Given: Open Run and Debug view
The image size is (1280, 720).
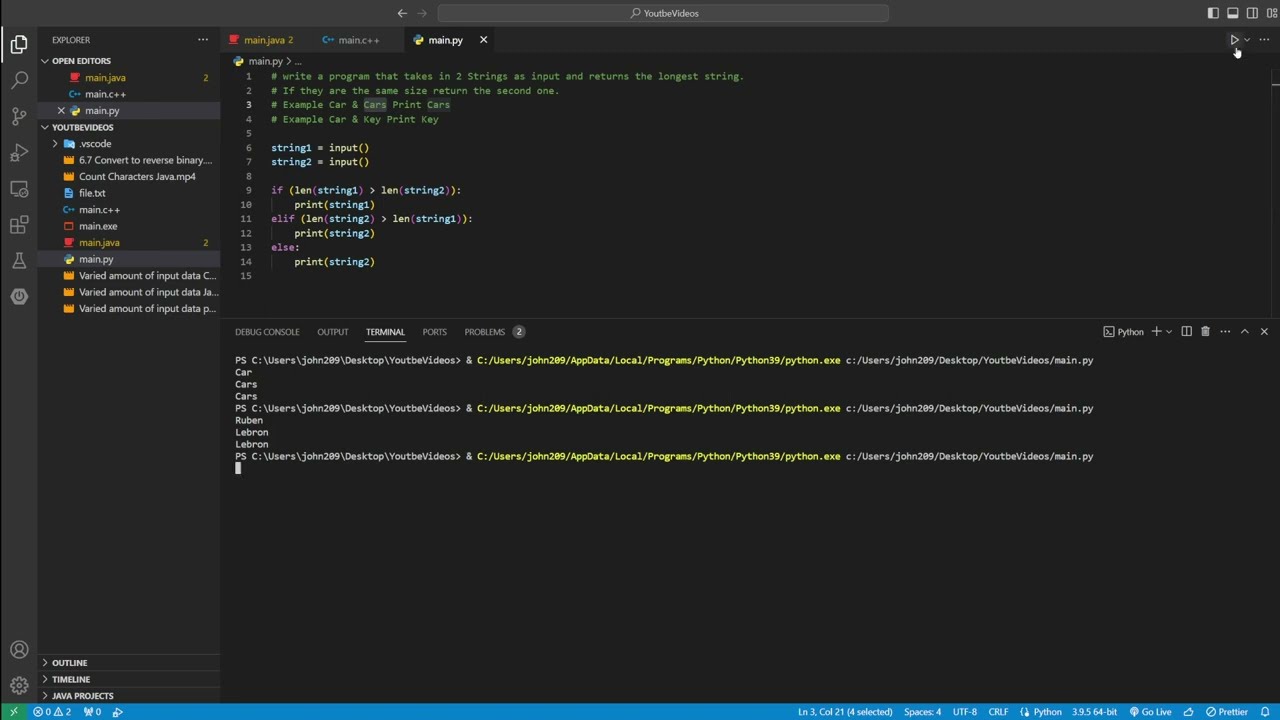Looking at the screenshot, I should tap(19, 153).
